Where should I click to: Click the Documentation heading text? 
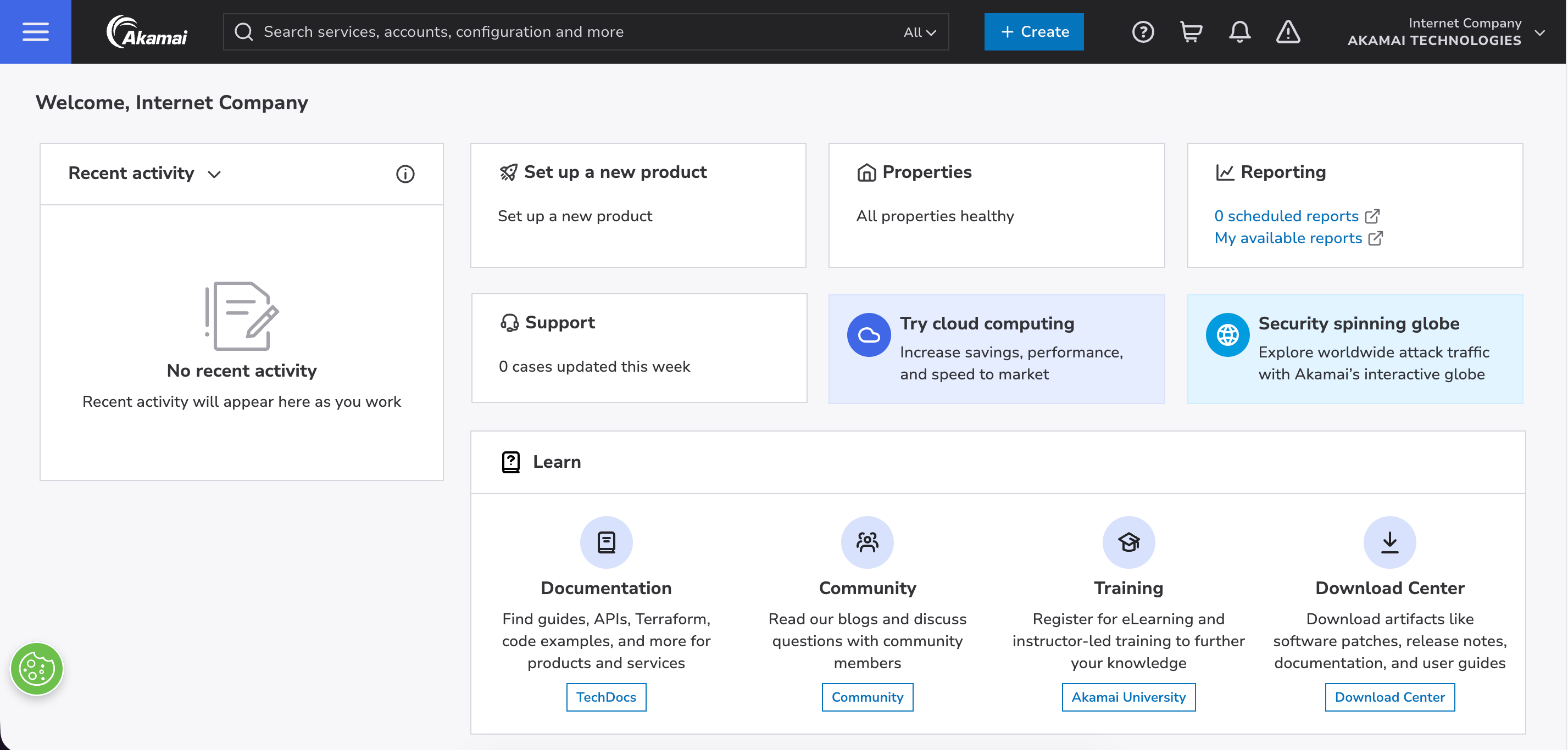606,588
